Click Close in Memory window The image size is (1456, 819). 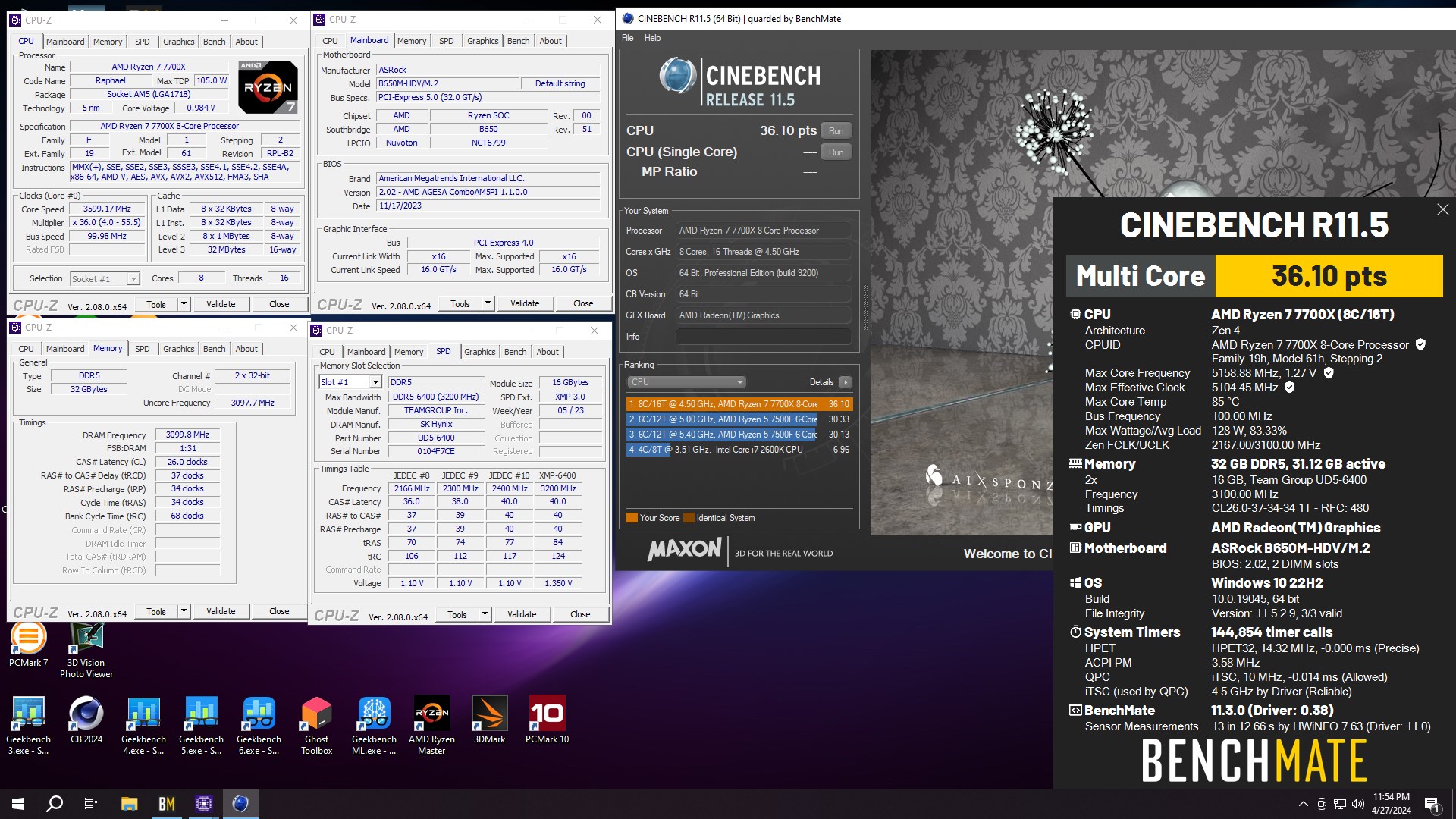[x=279, y=611]
